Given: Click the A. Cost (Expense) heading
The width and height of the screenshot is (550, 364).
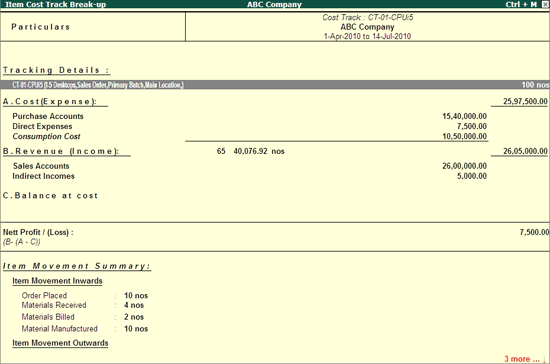Looking at the screenshot, I should pos(49,101).
